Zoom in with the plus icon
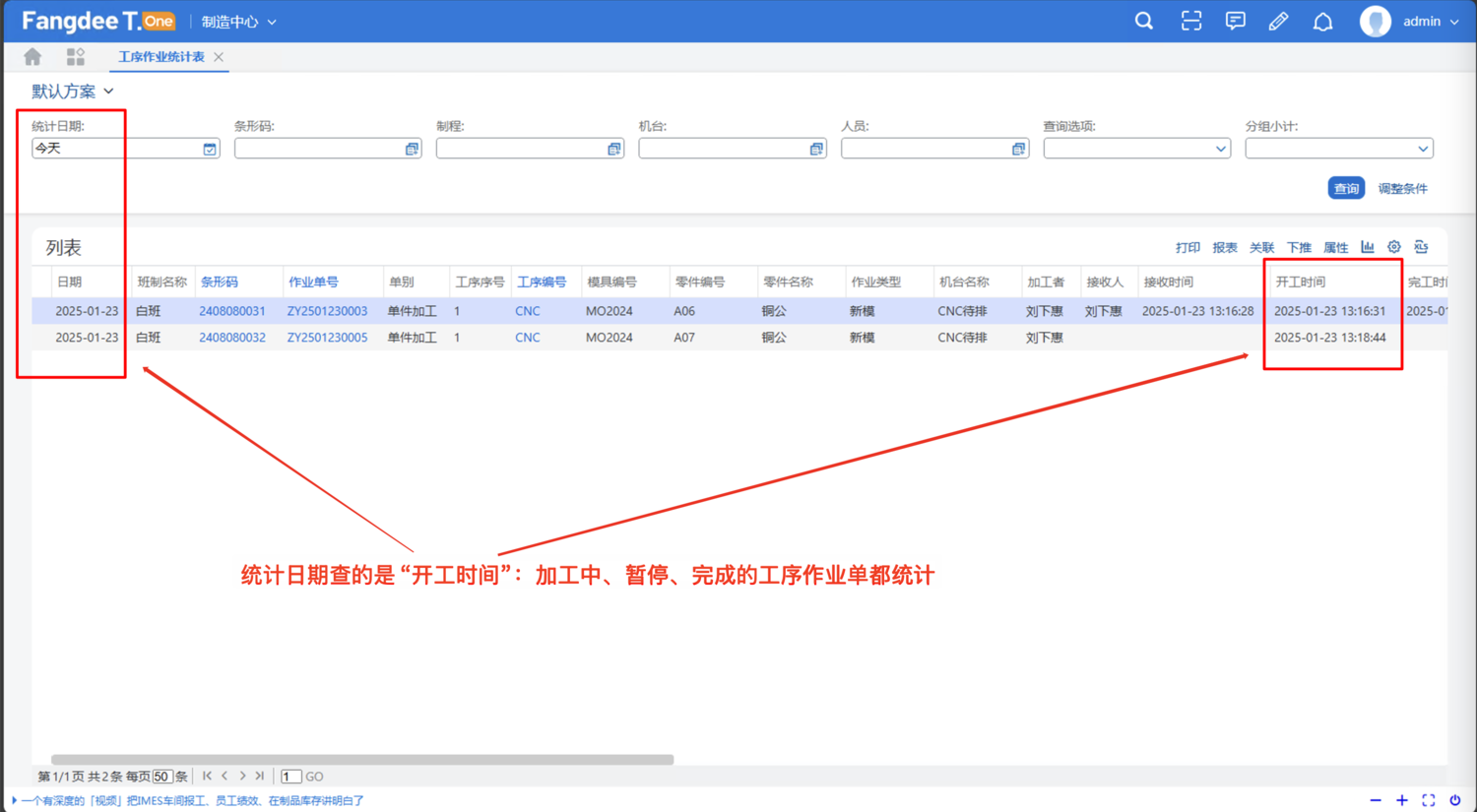The height and width of the screenshot is (812, 1477). 1402,800
